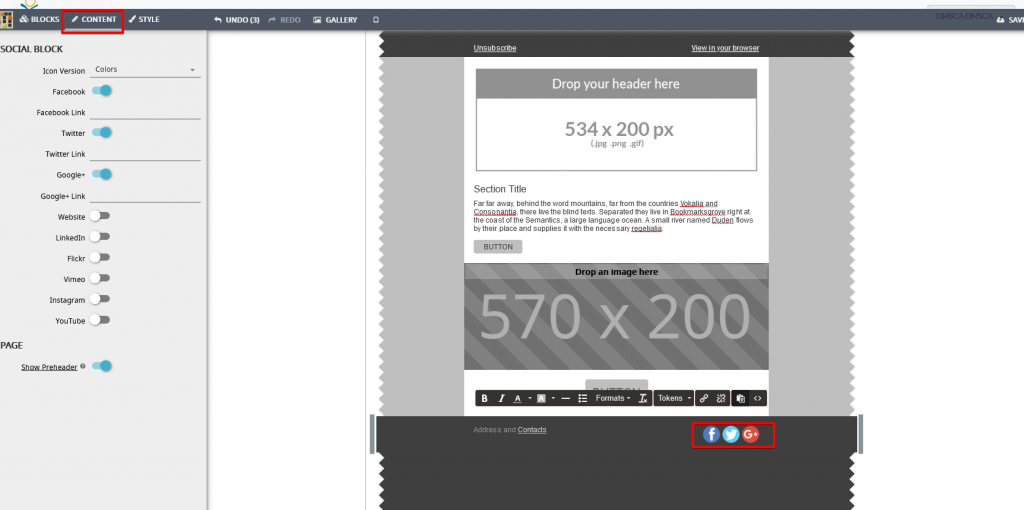Click the Far far away paragraph text
The width and height of the screenshot is (1024, 510).
click(614, 216)
